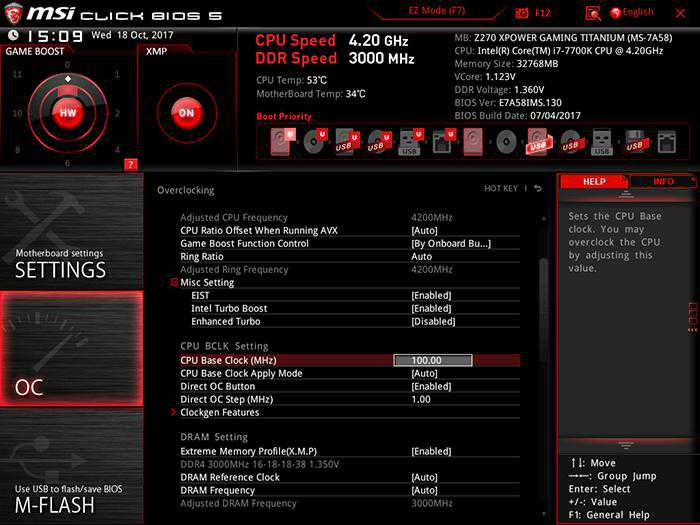
Task: Click the back arrow next to HOT KEY
Action: tap(538, 189)
